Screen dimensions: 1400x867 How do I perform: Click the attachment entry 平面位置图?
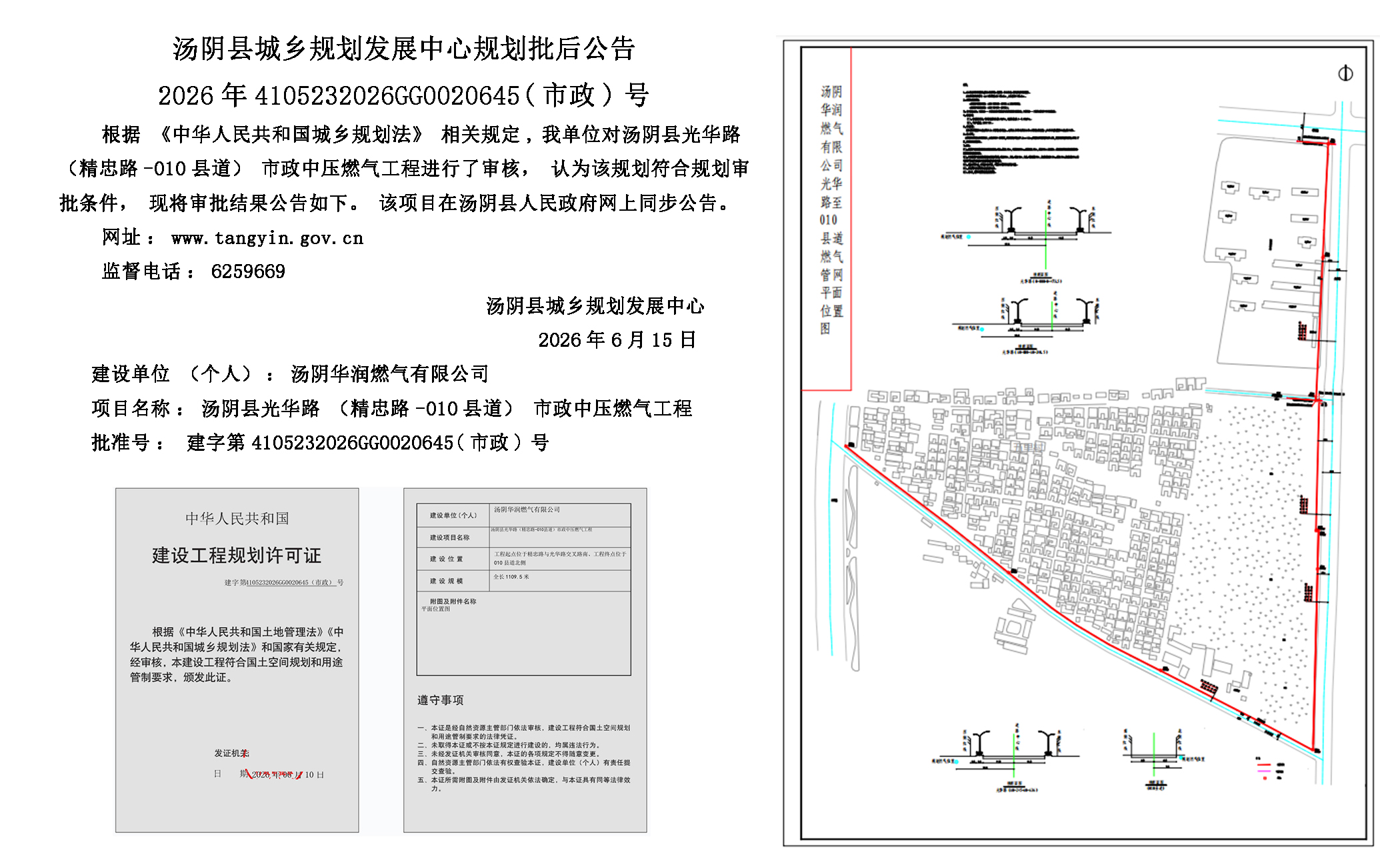[435, 609]
